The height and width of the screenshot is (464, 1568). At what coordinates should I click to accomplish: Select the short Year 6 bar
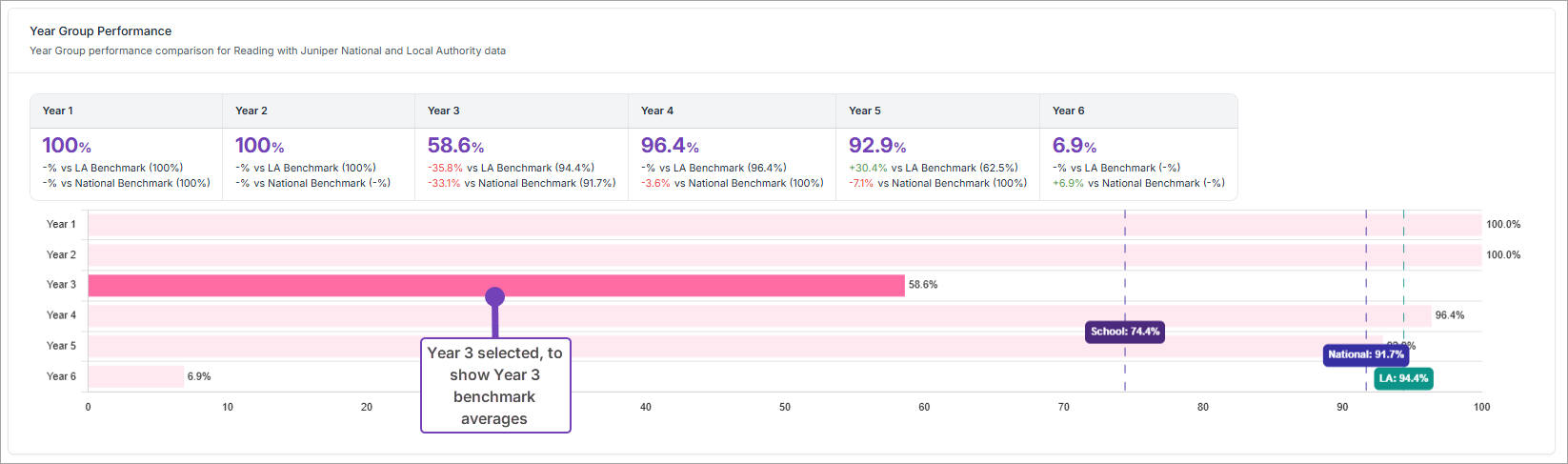coord(135,376)
